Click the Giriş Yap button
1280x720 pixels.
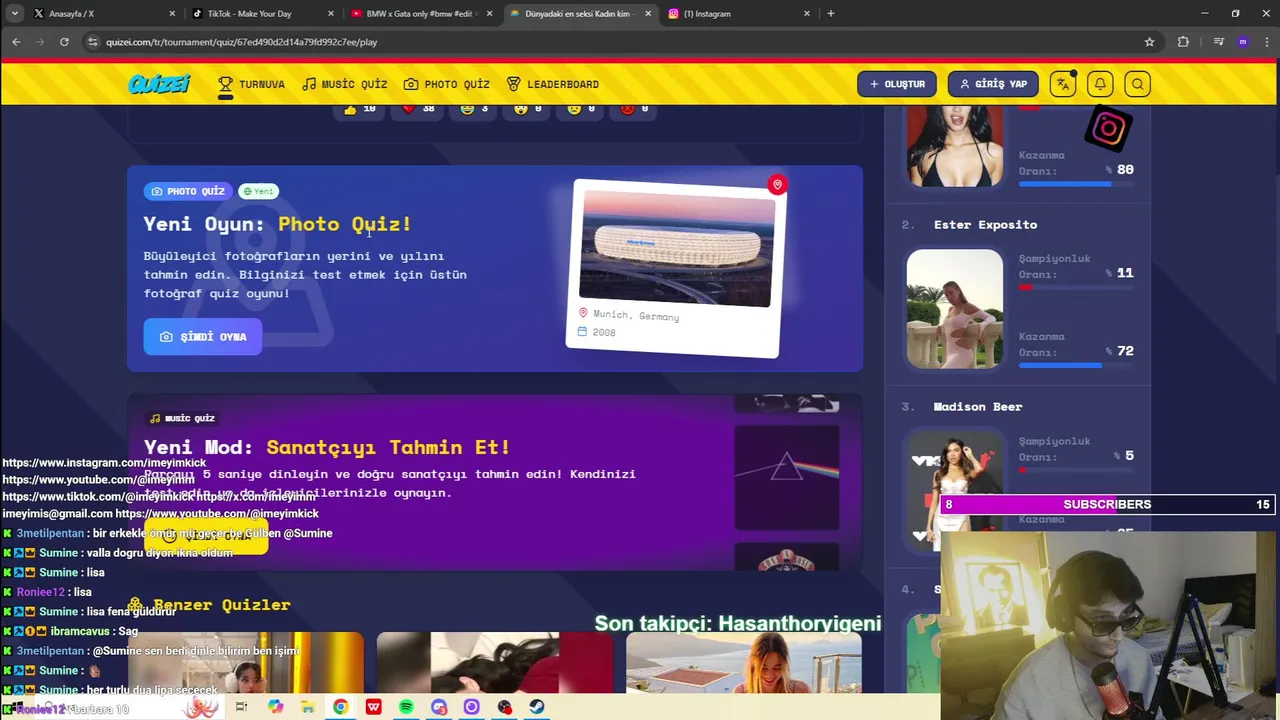pos(993,84)
